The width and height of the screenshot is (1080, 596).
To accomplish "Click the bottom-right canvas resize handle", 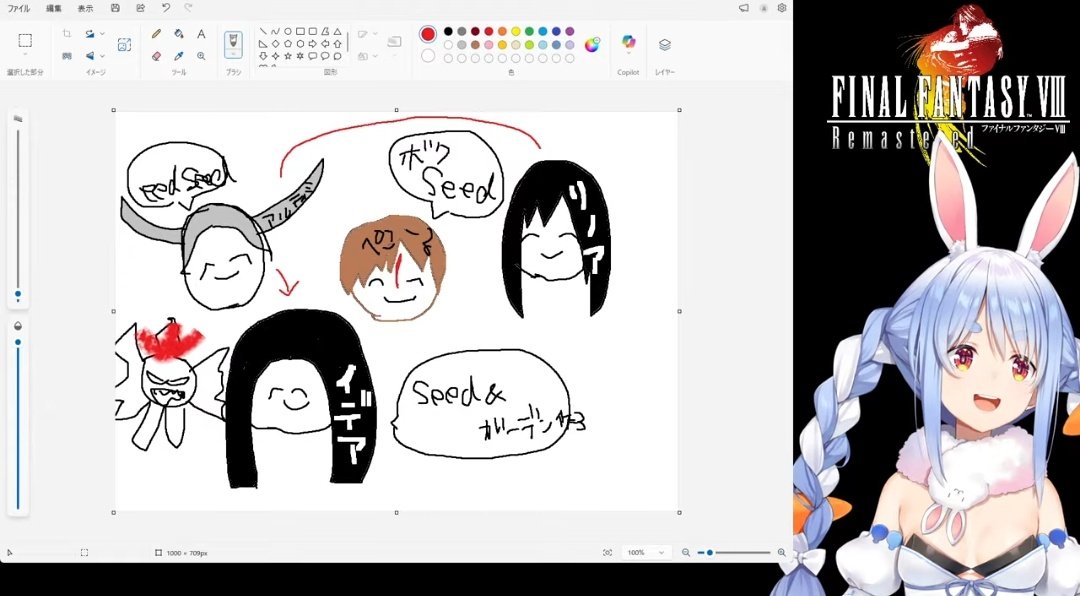I will pos(679,513).
